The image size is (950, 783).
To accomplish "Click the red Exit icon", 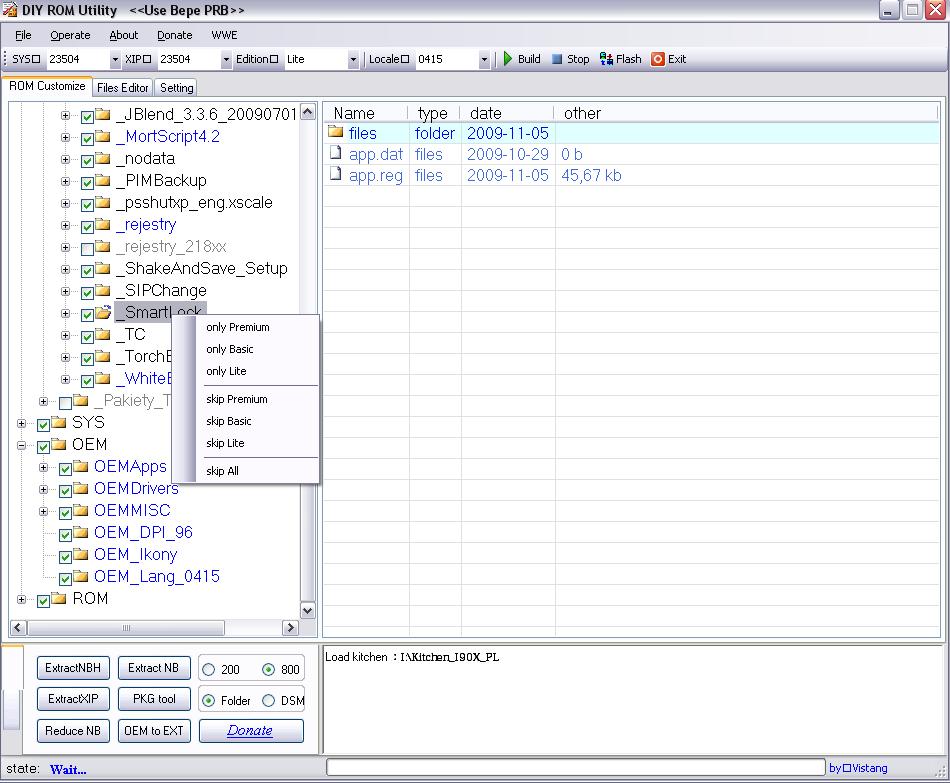I will [x=658, y=59].
